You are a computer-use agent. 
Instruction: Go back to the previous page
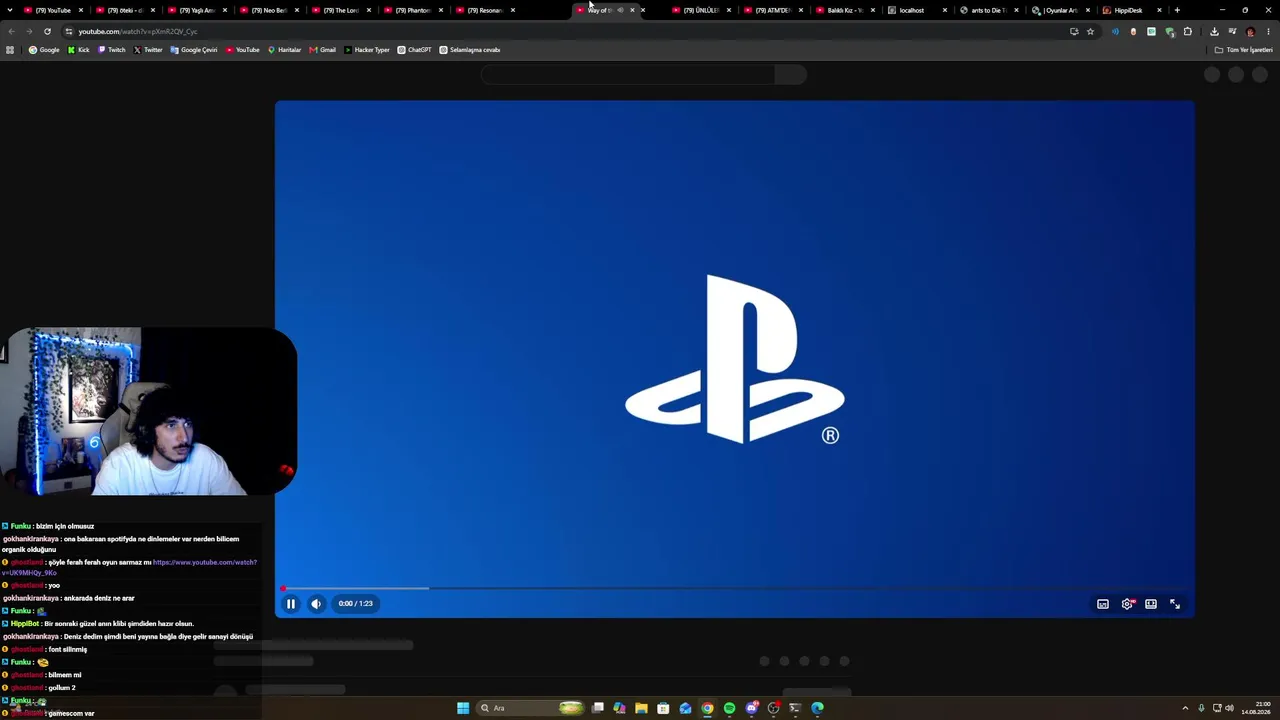click(11, 31)
